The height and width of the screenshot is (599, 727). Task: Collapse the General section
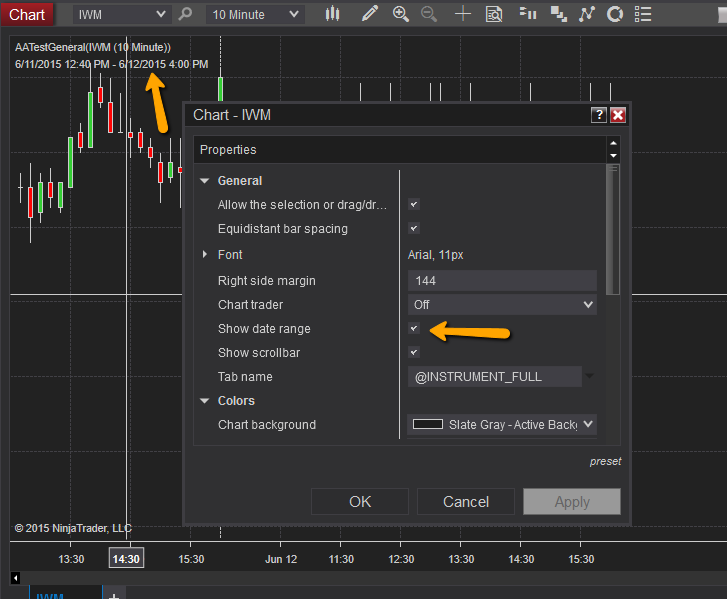(x=204, y=180)
